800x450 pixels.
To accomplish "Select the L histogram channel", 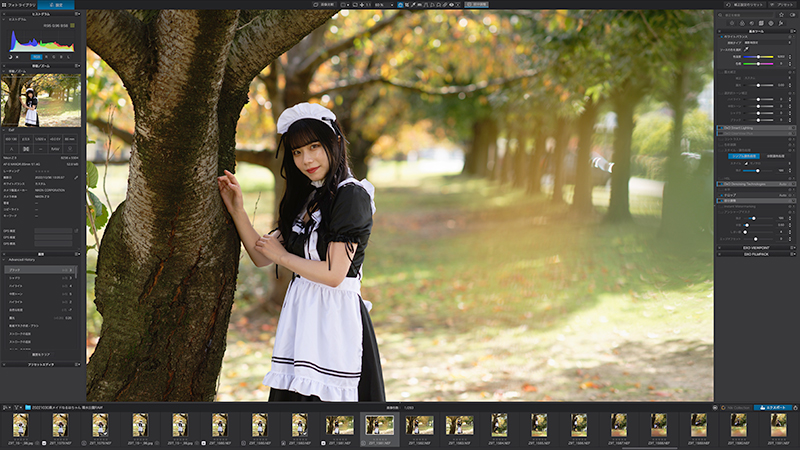I will coord(68,57).
